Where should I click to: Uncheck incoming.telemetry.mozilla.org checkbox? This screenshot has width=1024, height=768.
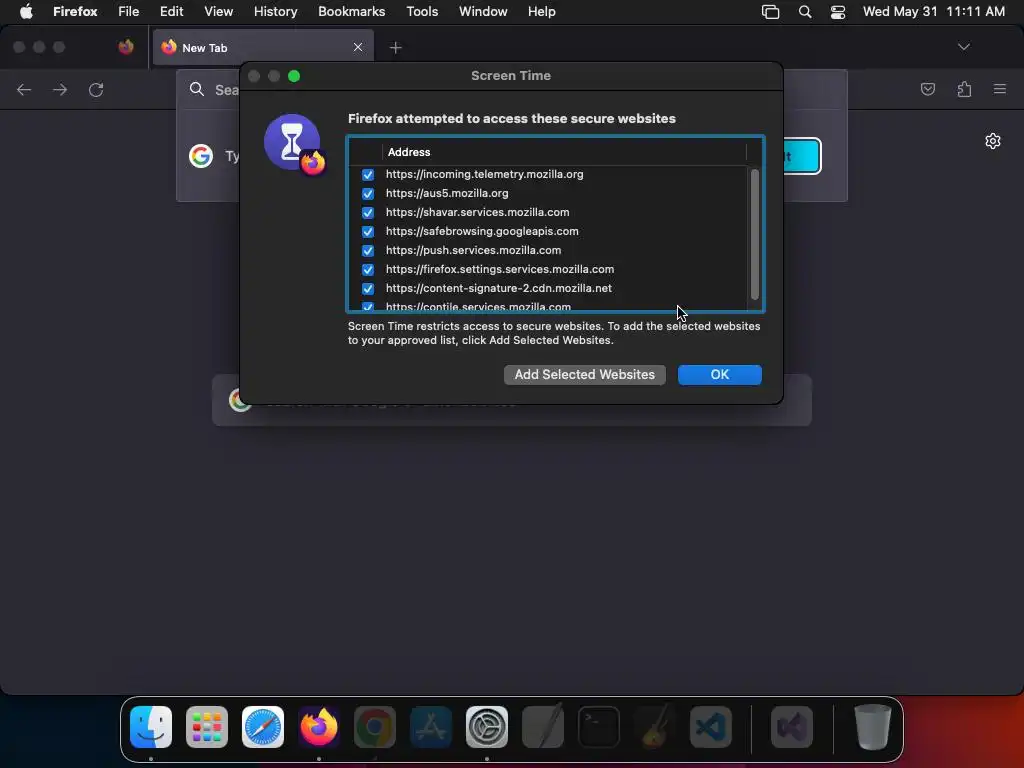[x=368, y=174]
